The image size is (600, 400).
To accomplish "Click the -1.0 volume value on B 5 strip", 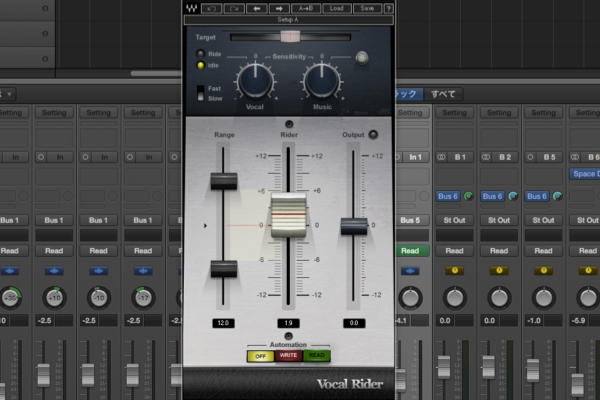I will tap(534, 320).
